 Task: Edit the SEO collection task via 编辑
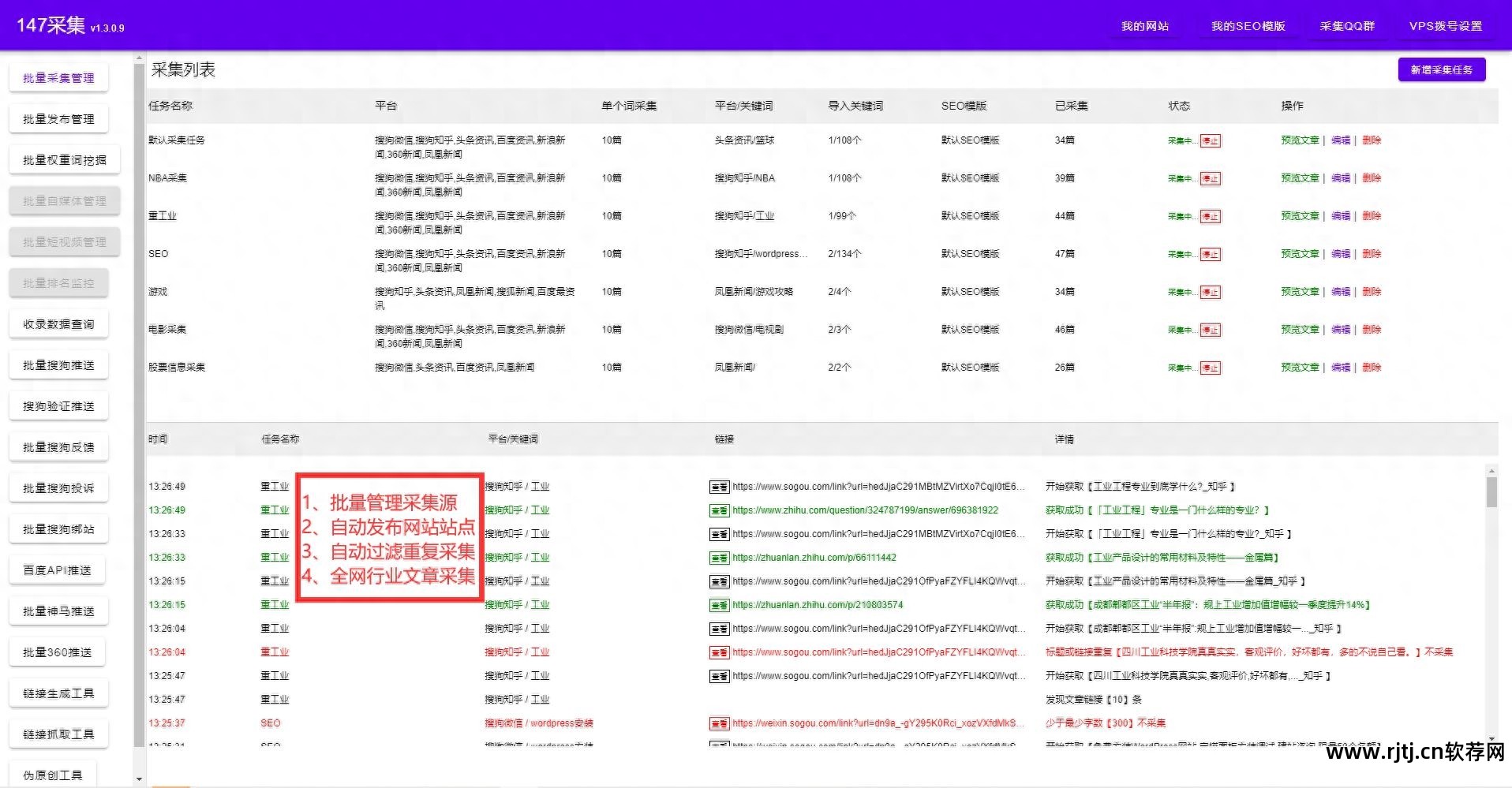coord(1340,253)
